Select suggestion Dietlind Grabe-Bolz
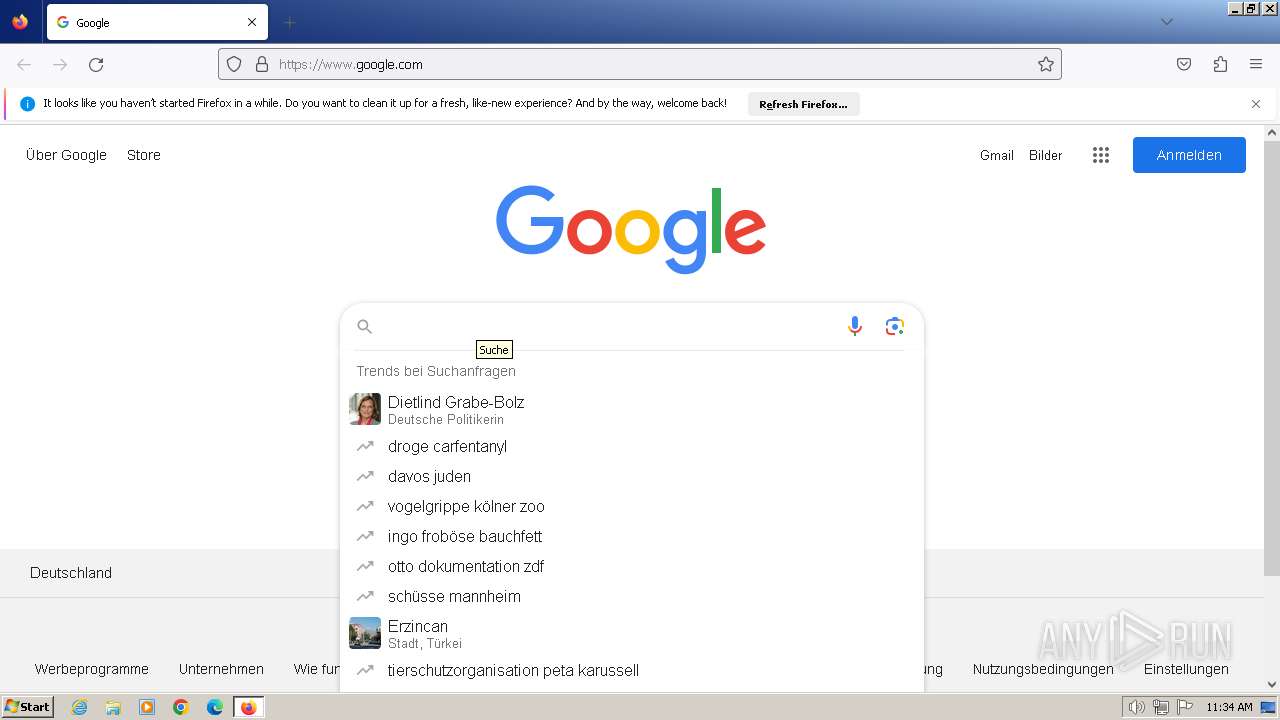The width and height of the screenshot is (1280, 720). tap(632, 409)
